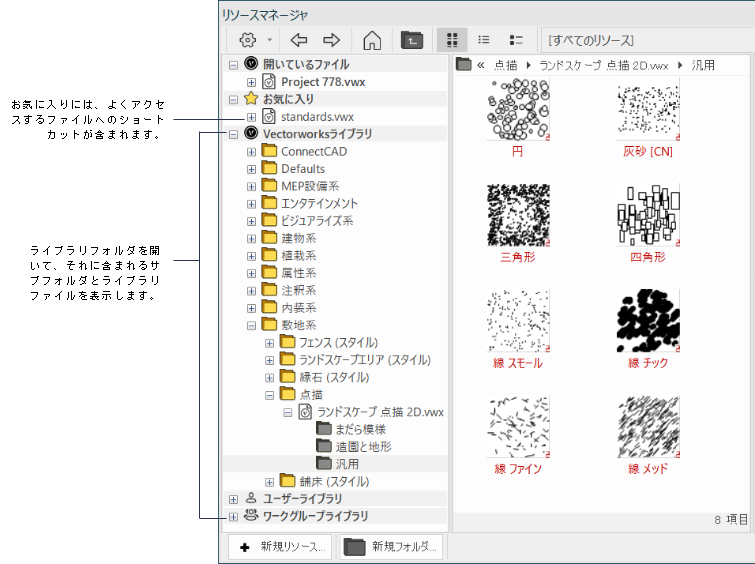Select the 線 チック stipple thumbnail
Screen dimensions: 755x564
(648, 320)
